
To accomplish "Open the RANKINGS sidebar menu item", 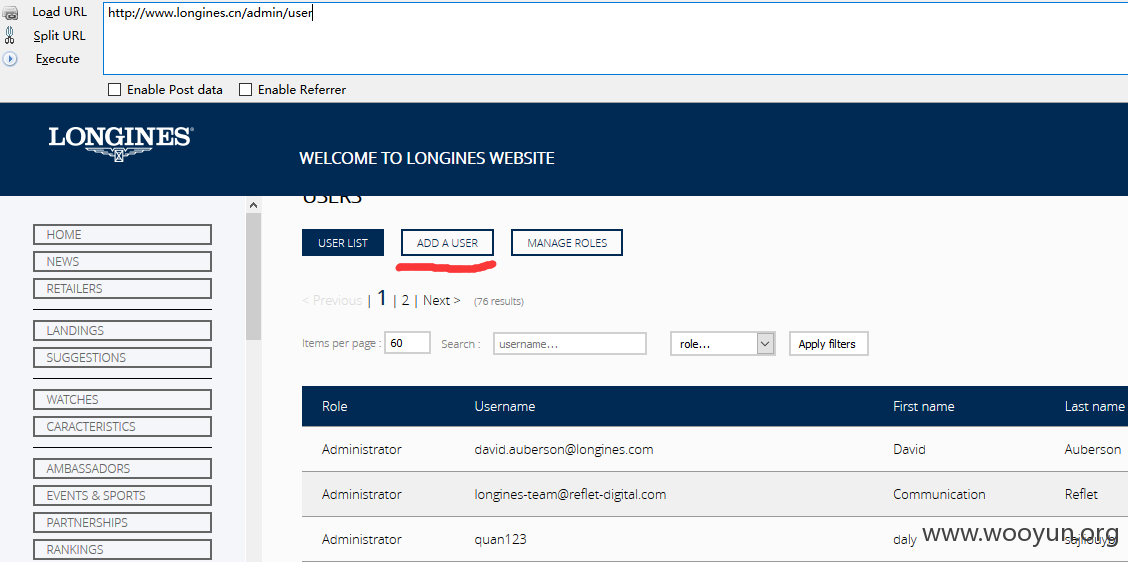I will (x=122, y=549).
